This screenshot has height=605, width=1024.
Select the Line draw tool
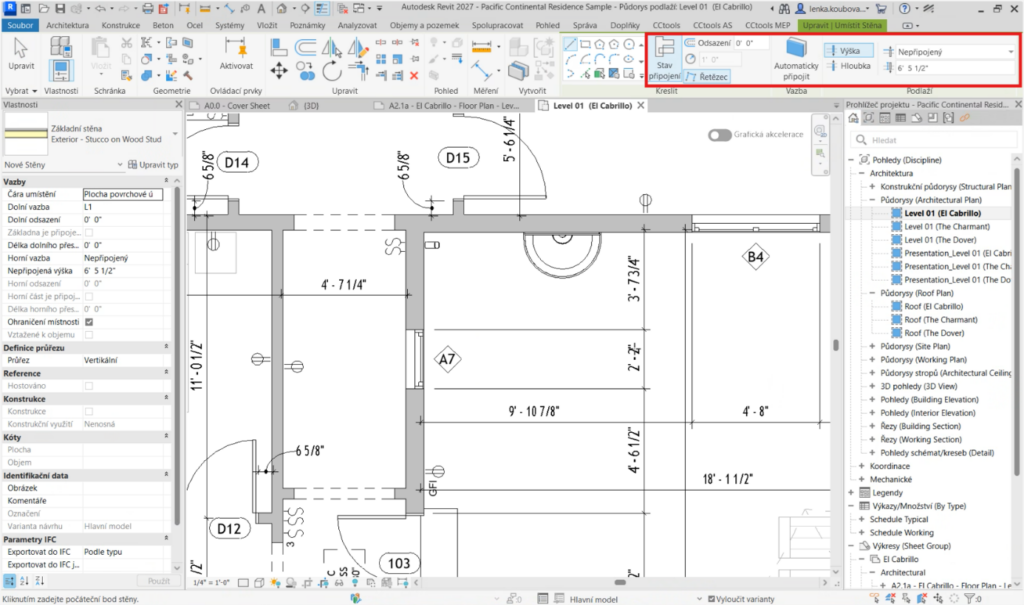tap(570, 43)
